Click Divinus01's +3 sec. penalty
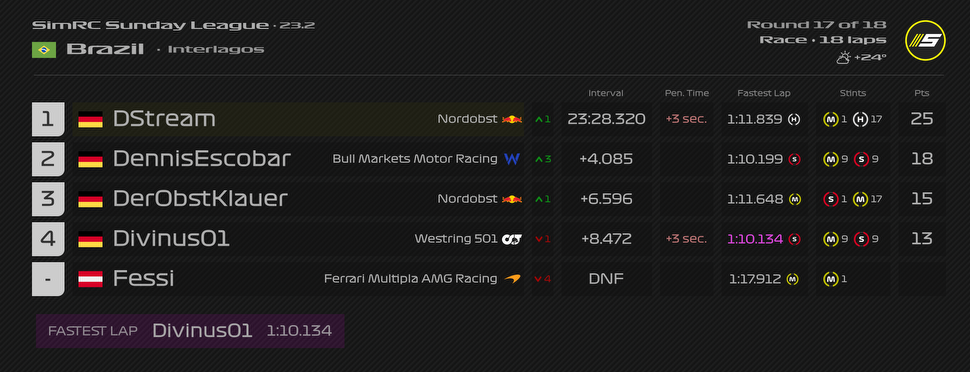 coord(686,239)
